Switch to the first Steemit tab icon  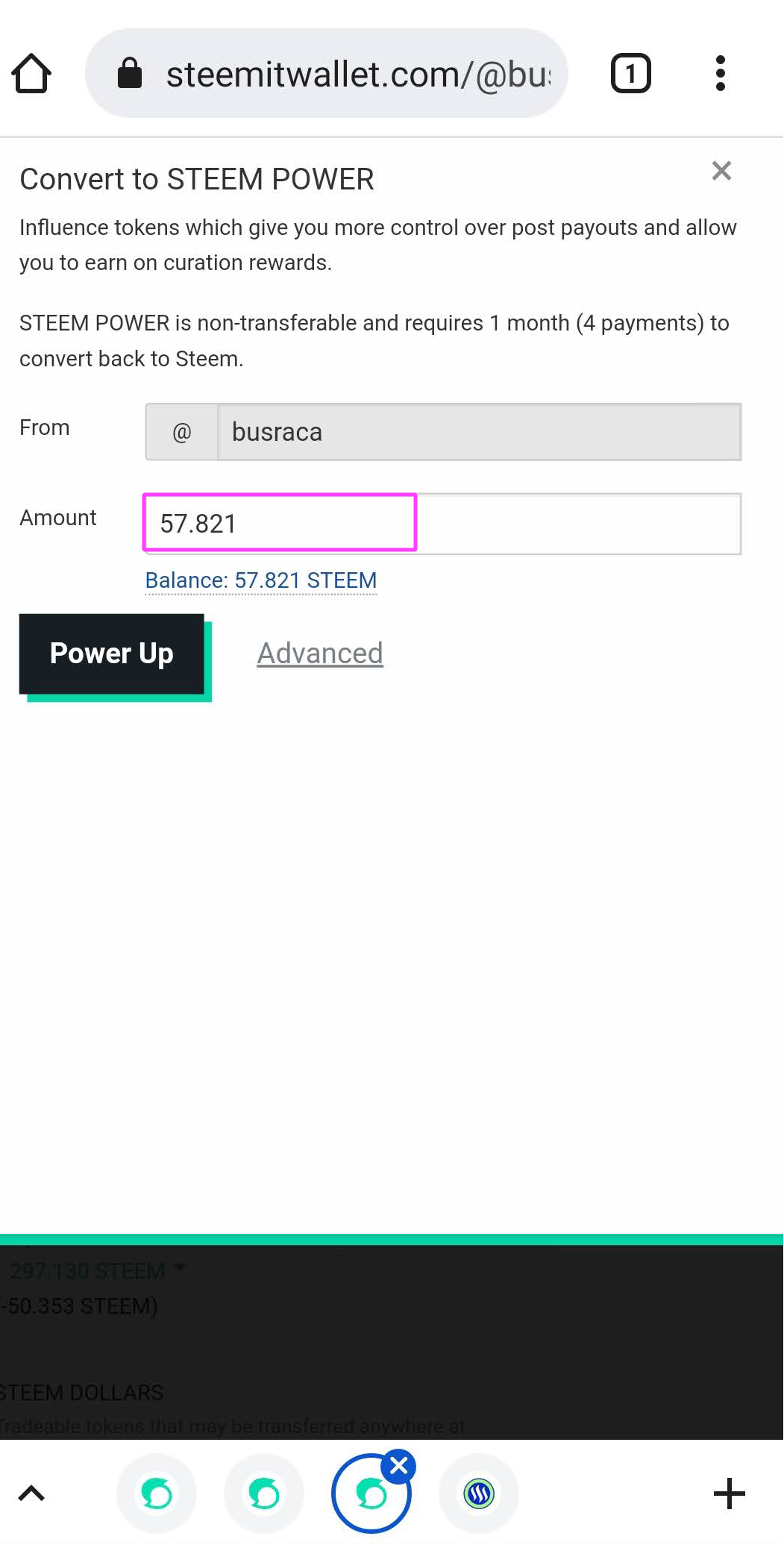tap(157, 1494)
